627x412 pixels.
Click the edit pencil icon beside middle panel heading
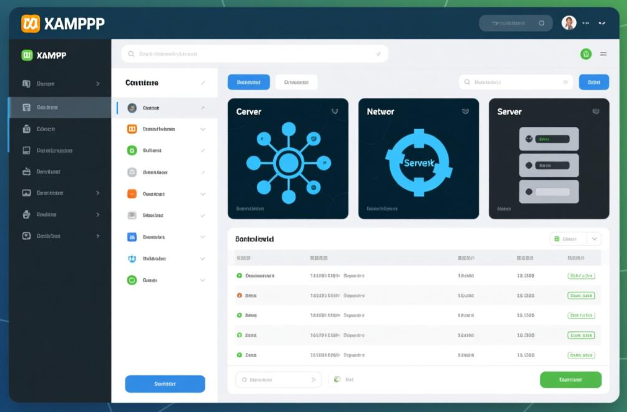click(x=203, y=83)
